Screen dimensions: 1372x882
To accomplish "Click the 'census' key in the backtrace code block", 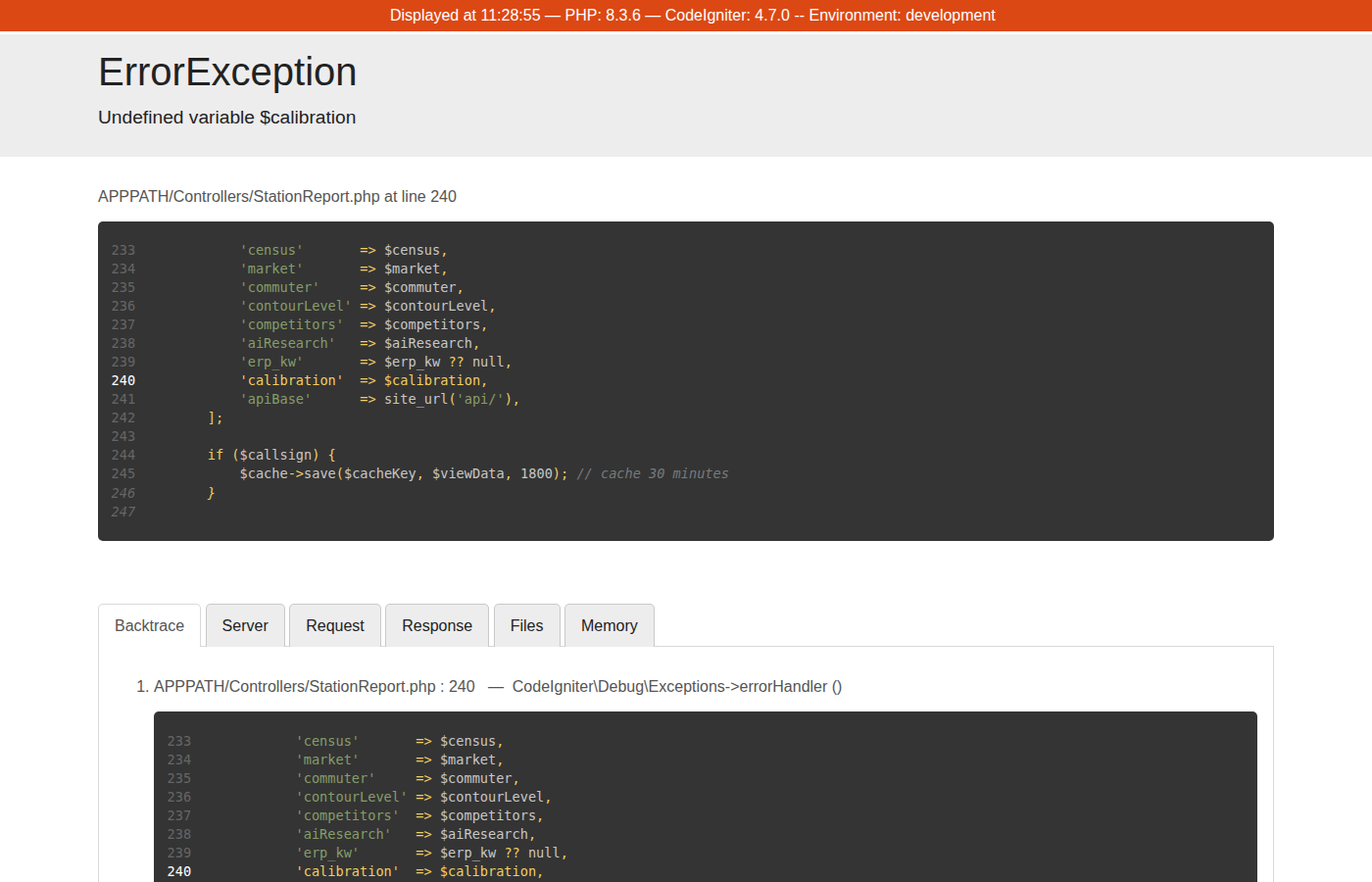I will [x=327, y=741].
